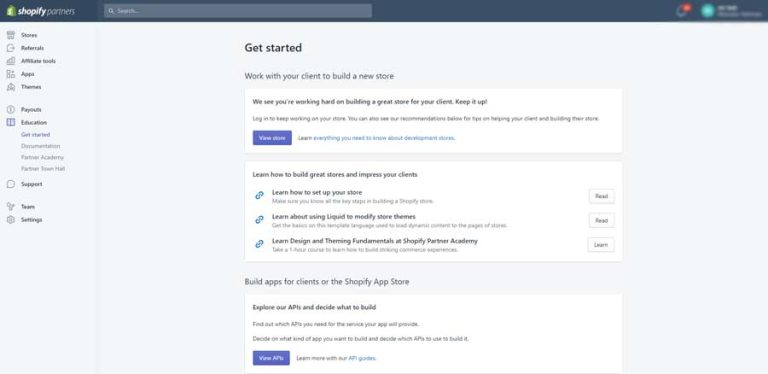Click the Education book icon
Image resolution: width=768 pixels, height=374 pixels.
11,122
